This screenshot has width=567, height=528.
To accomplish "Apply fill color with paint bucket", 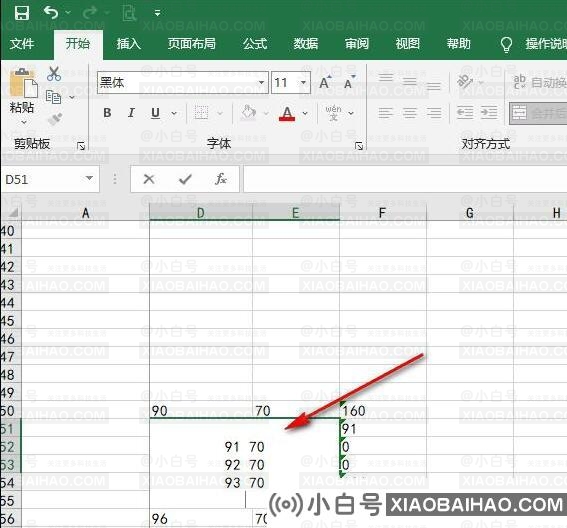I will click(248, 113).
